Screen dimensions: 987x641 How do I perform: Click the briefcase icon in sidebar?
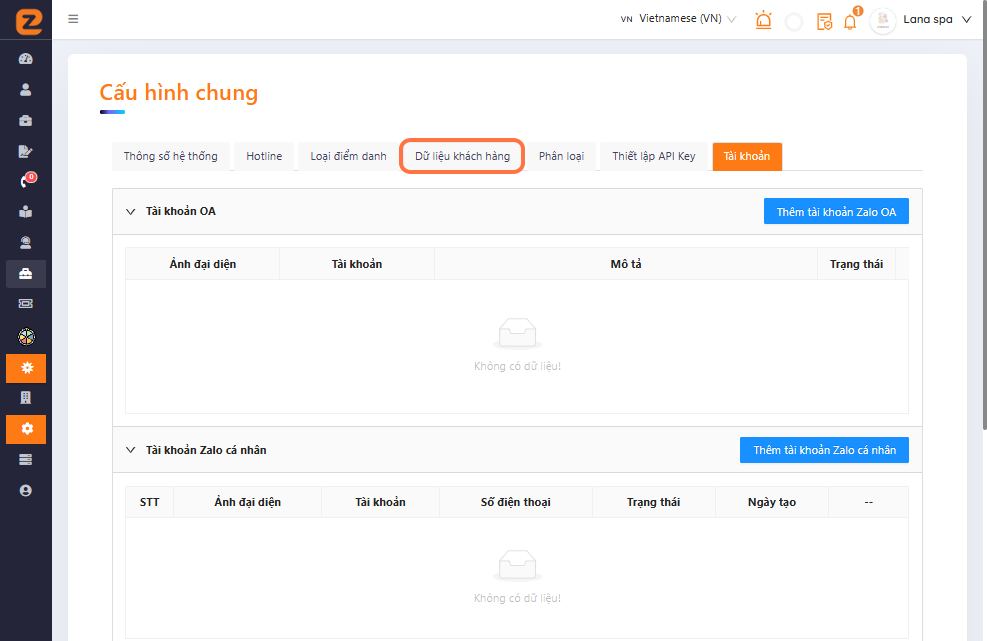pyautogui.click(x=26, y=120)
